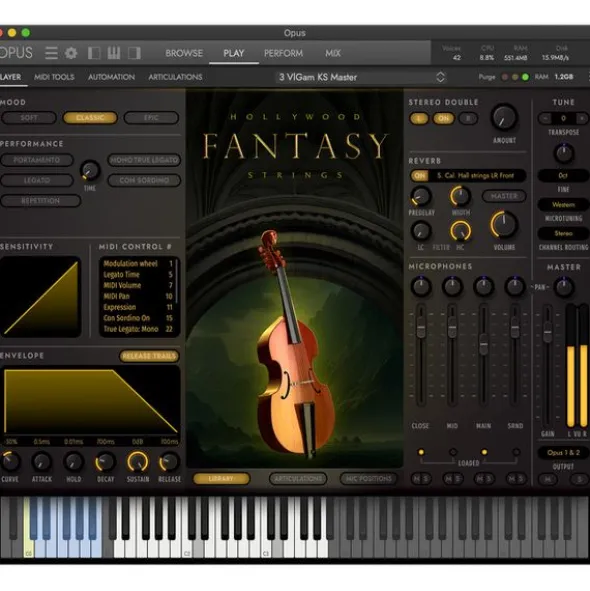Click the Fine tune knob

[x=564, y=153]
